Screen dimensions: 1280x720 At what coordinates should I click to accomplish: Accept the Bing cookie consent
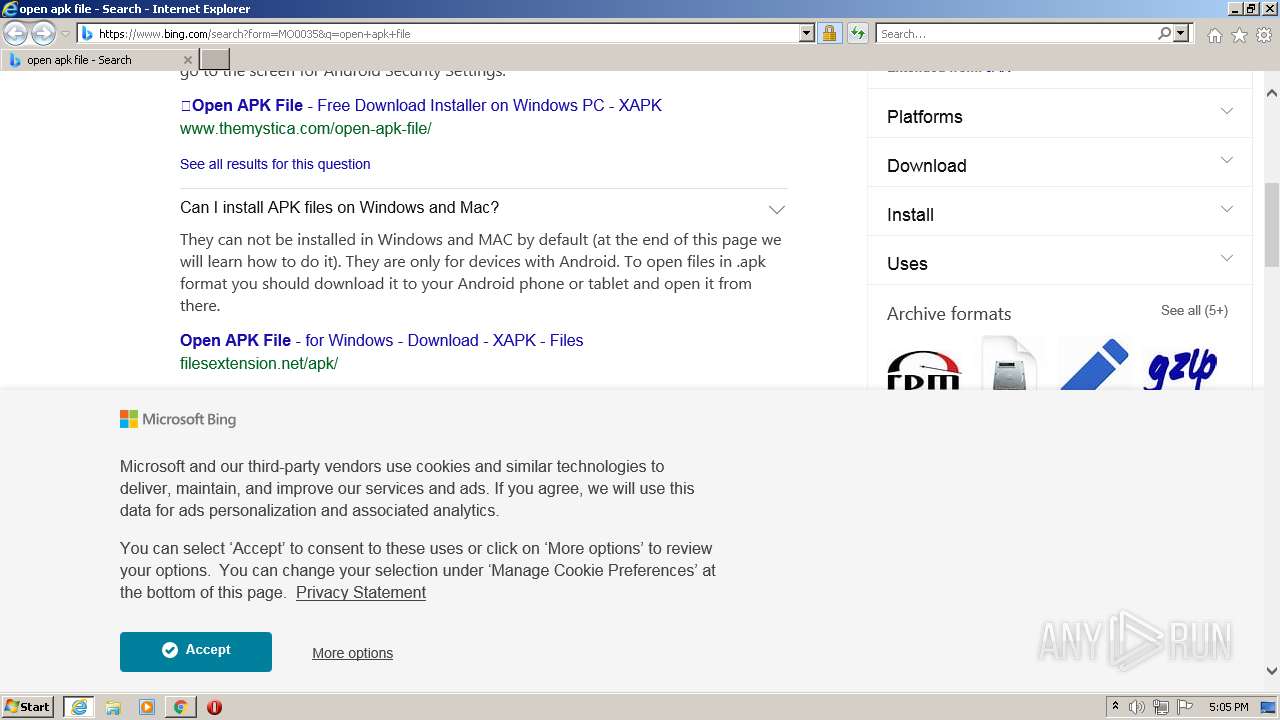[196, 651]
